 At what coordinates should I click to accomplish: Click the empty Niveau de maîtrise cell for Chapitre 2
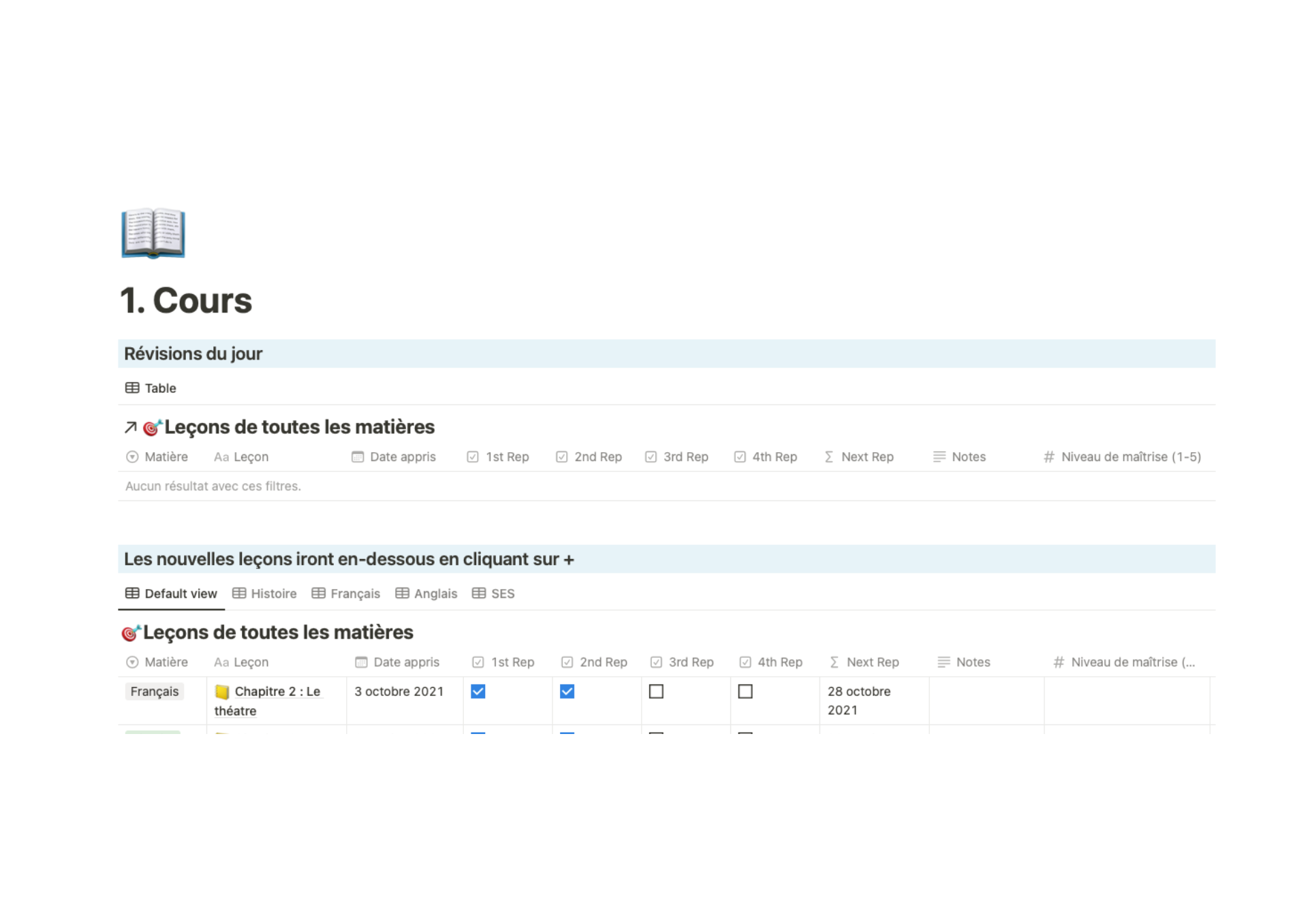point(1127,701)
